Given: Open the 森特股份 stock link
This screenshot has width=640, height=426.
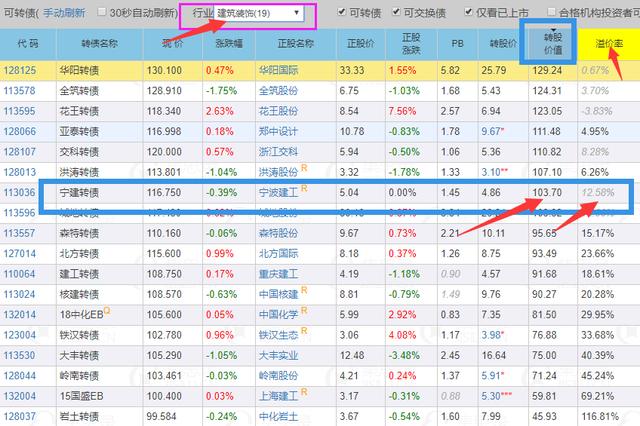Looking at the screenshot, I should pyautogui.click(x=278, y=233).
